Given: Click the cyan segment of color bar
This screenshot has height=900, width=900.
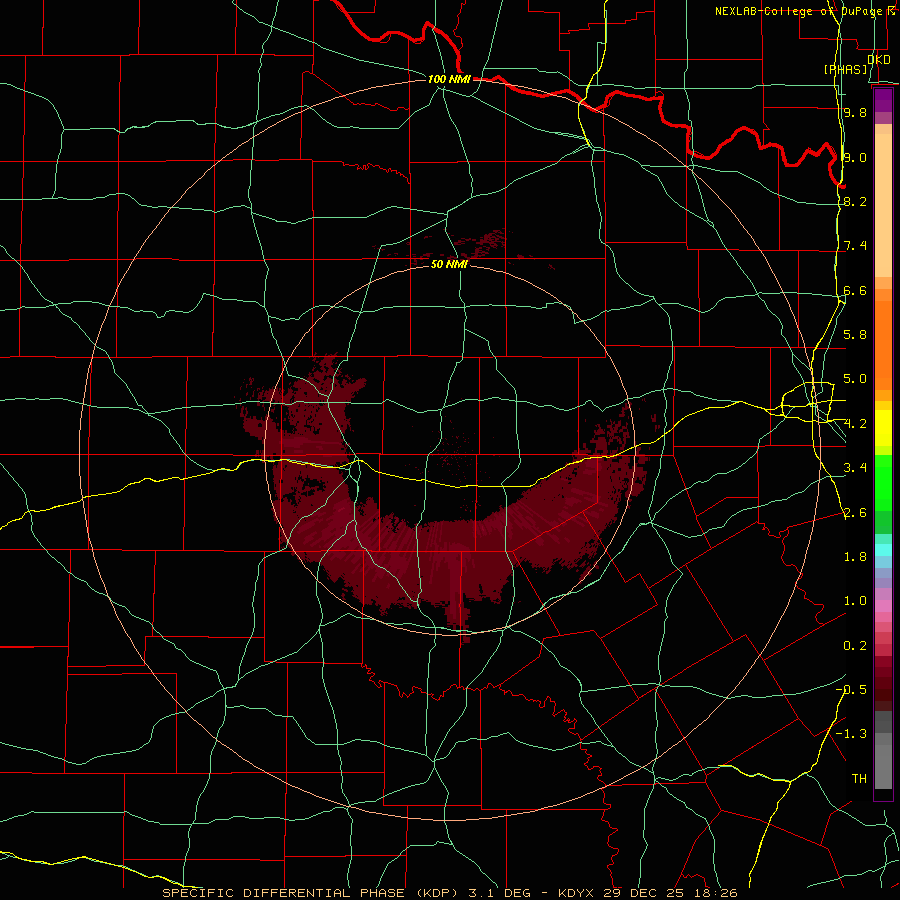Looking at the screenshot, I should point(883,550).
